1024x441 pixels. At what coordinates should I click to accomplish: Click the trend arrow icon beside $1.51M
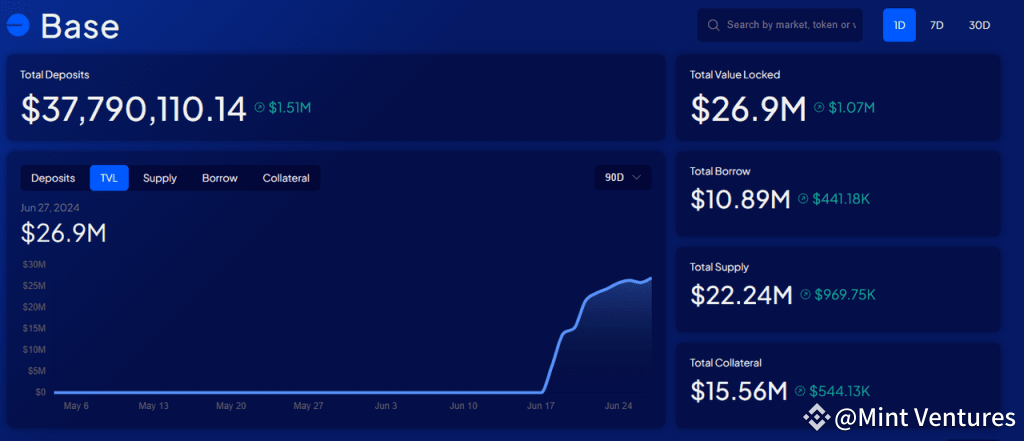coord(259,108)
